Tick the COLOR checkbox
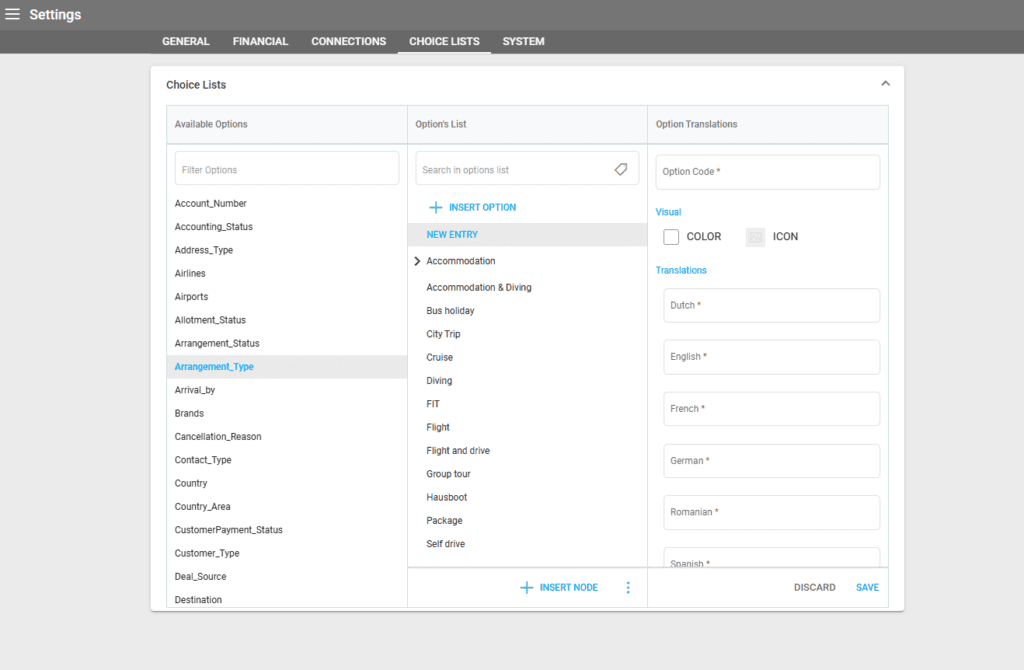The height and width of the screenshot is (670, 1024). (x=671, y=237)
